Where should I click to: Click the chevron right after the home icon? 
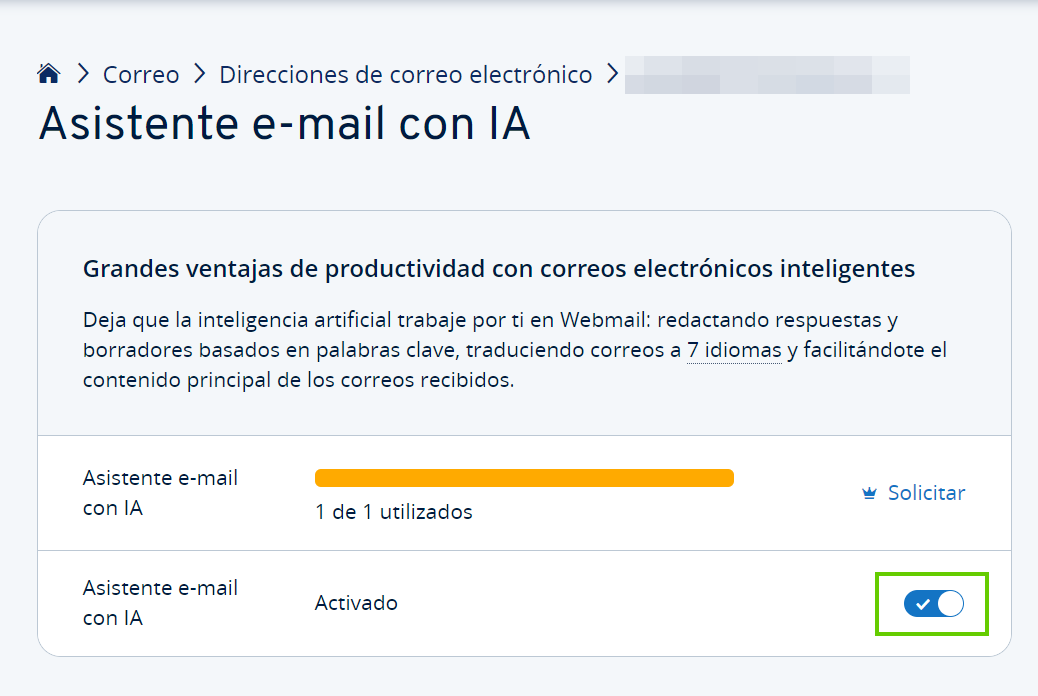pos(84,74)
